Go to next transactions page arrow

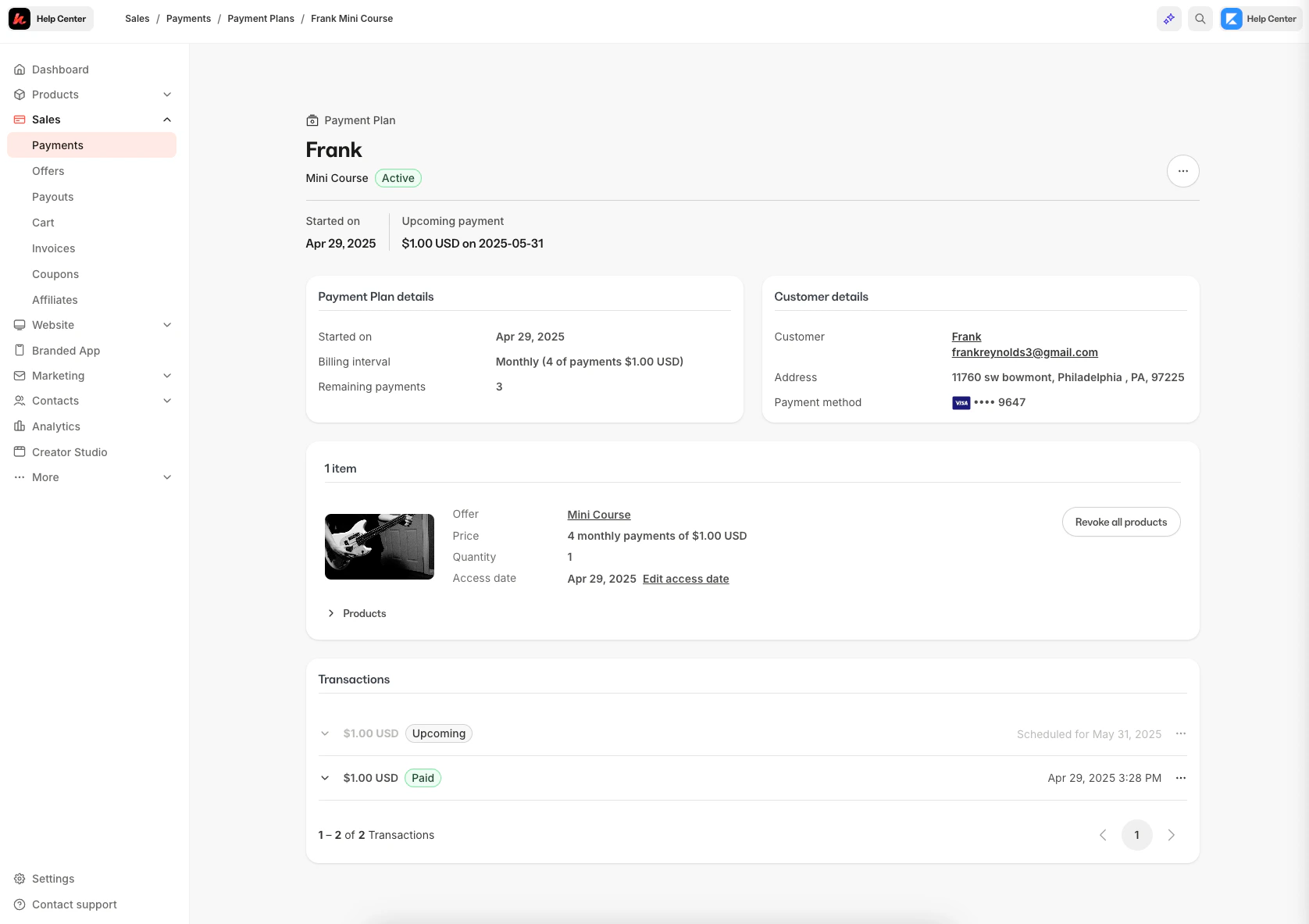point(1171,835)
